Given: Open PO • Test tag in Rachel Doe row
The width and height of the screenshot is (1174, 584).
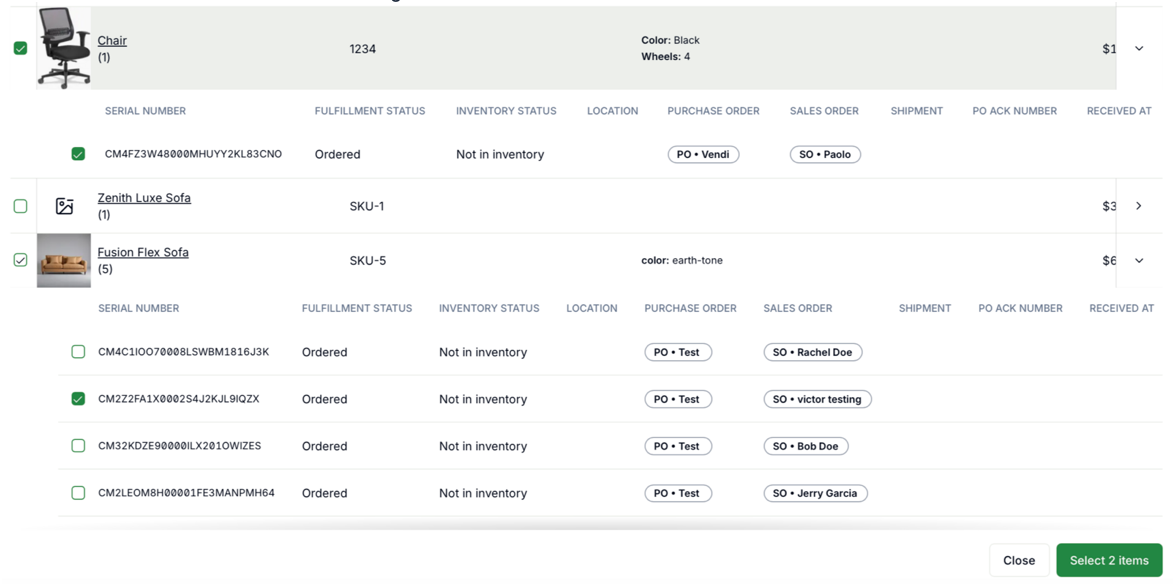Looking at the screenshot, I should coord(678,352).
